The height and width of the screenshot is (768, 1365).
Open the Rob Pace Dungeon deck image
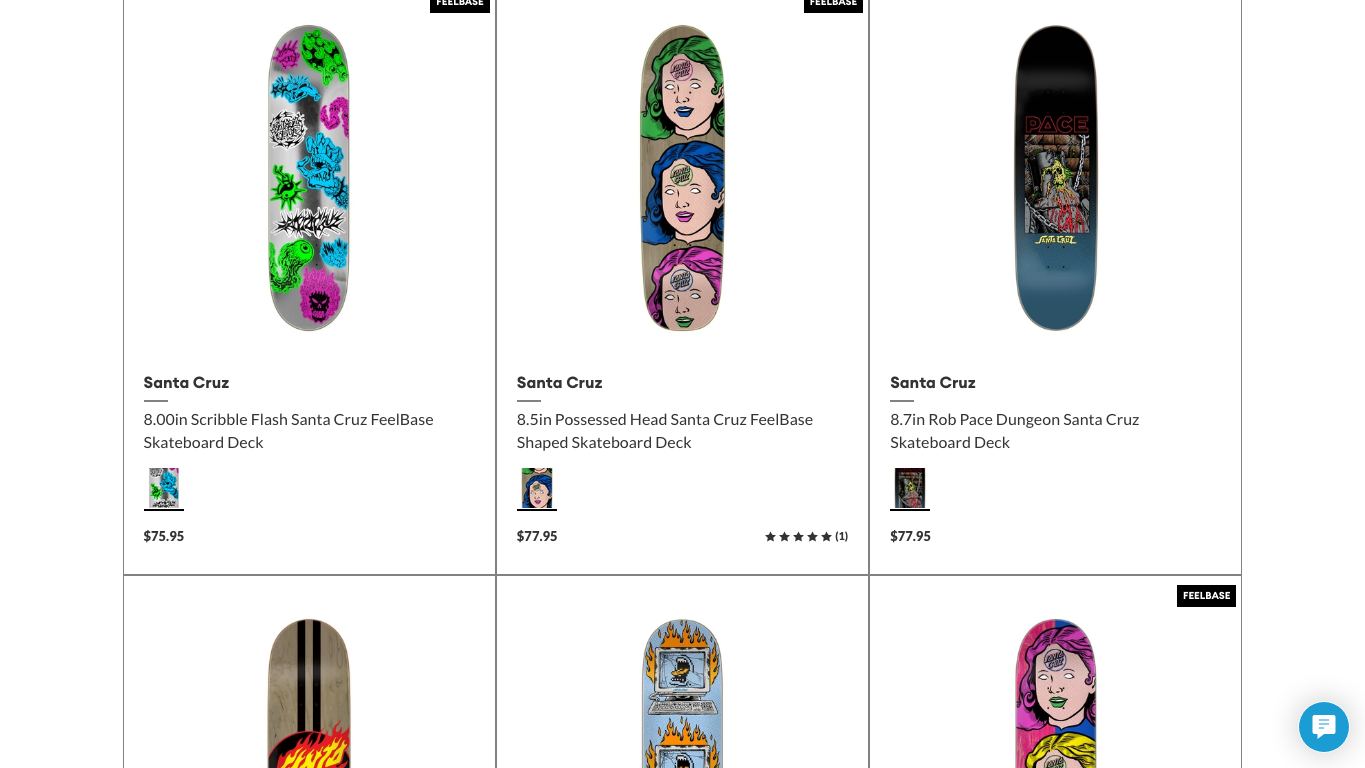coord(1056,178)
